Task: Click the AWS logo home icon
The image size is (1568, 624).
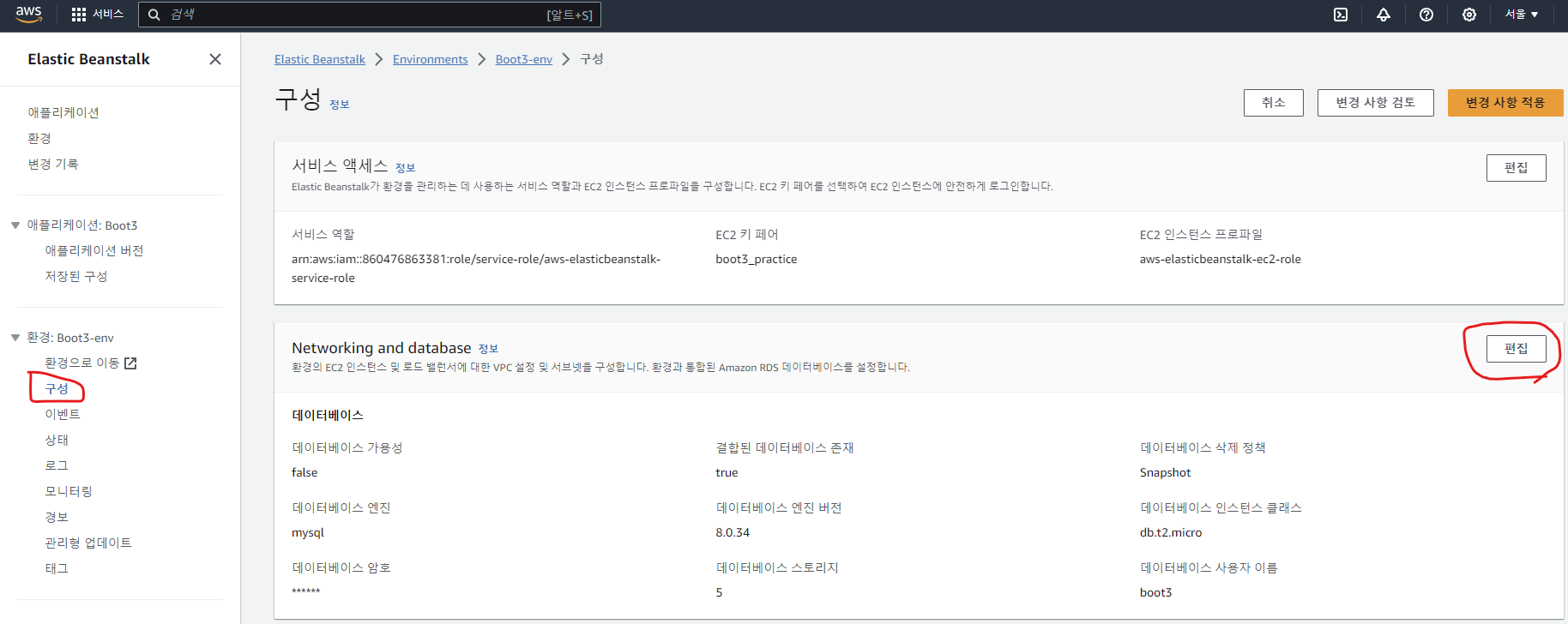Action: click(28, 15)
